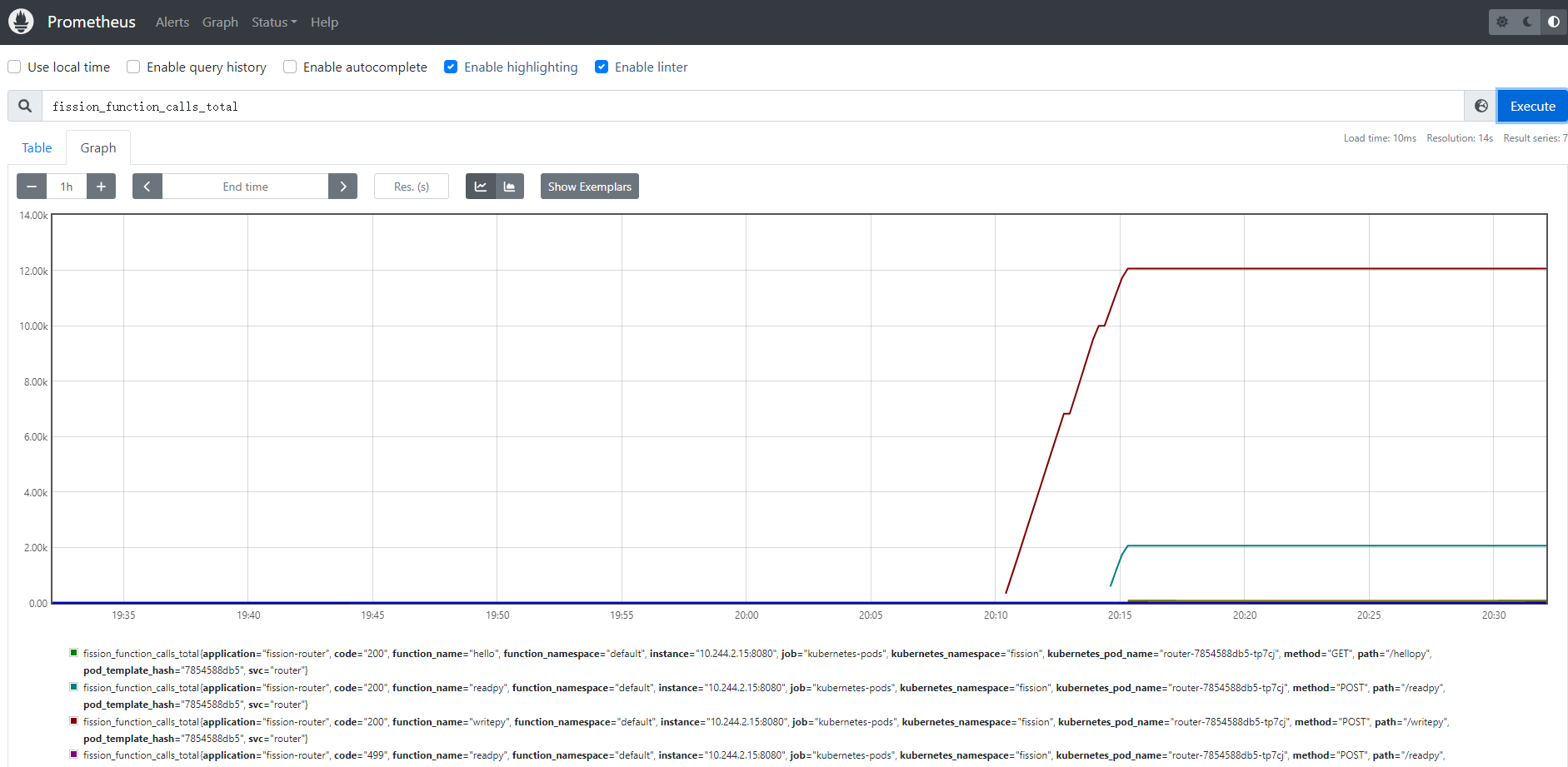Screen dimensions: 1568x767
Task: Shift graph later with right arrow
Action: [342, 186]
